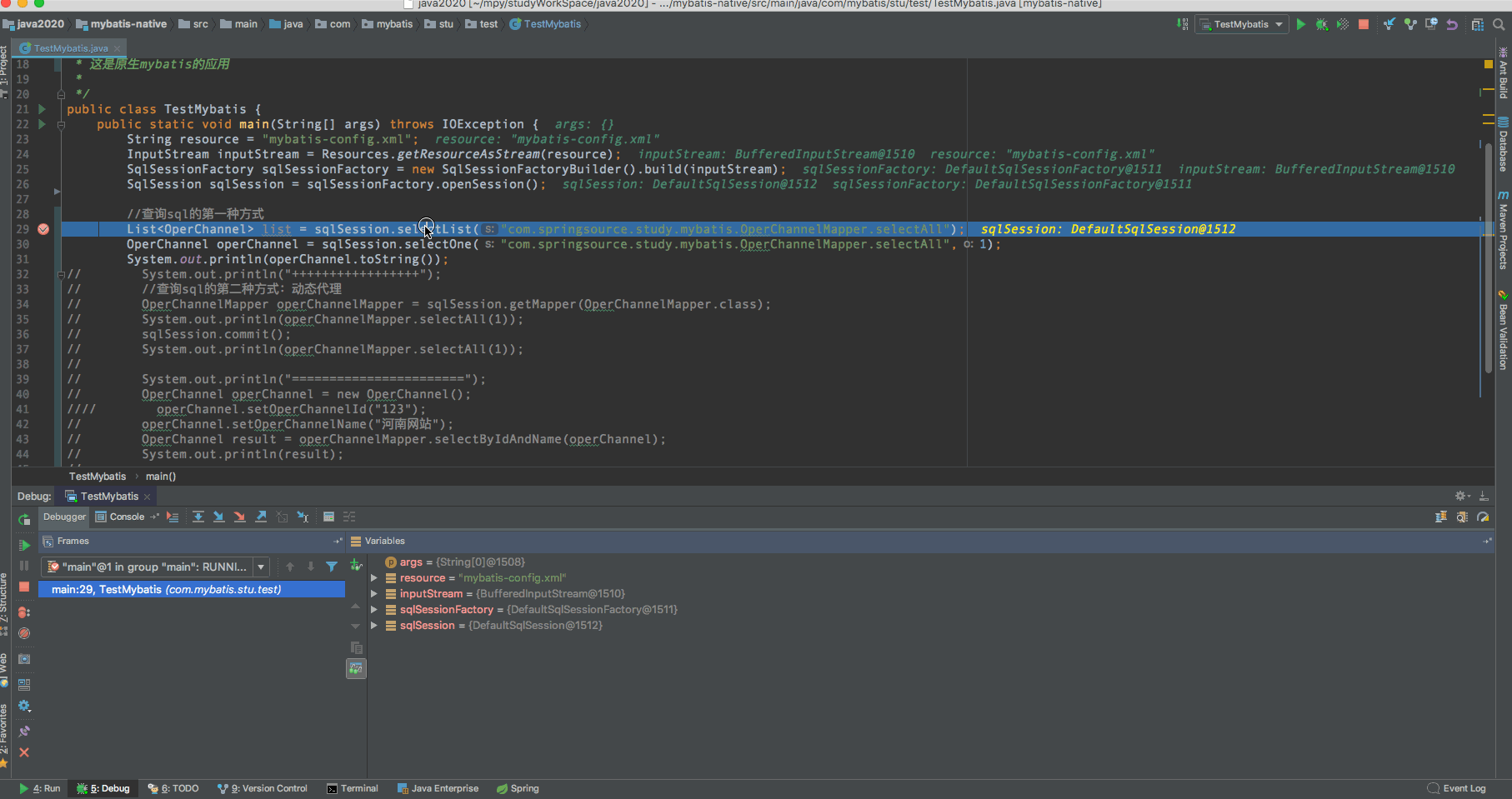Stop process with red square in top toolbar
Screen dimensions: 1512x799
point(1364,24)
